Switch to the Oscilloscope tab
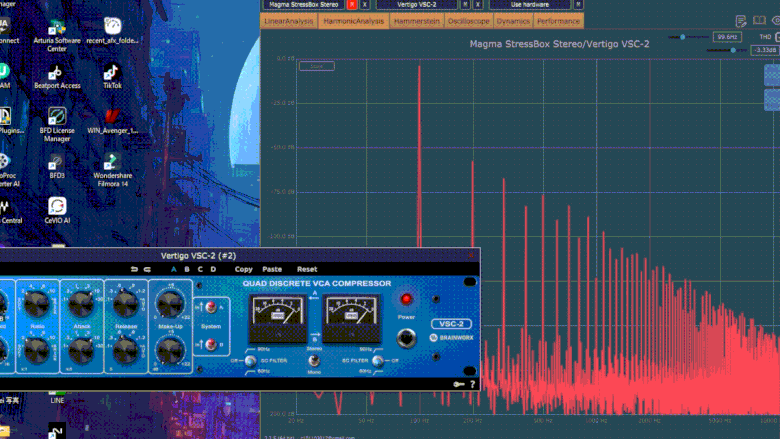 (x=468, y=21)
